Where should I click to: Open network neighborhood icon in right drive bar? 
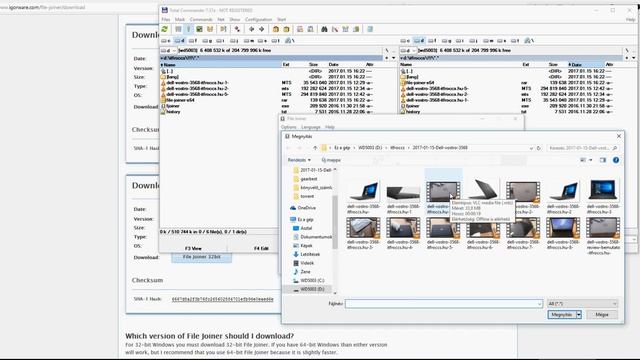[x=529, y=41]
